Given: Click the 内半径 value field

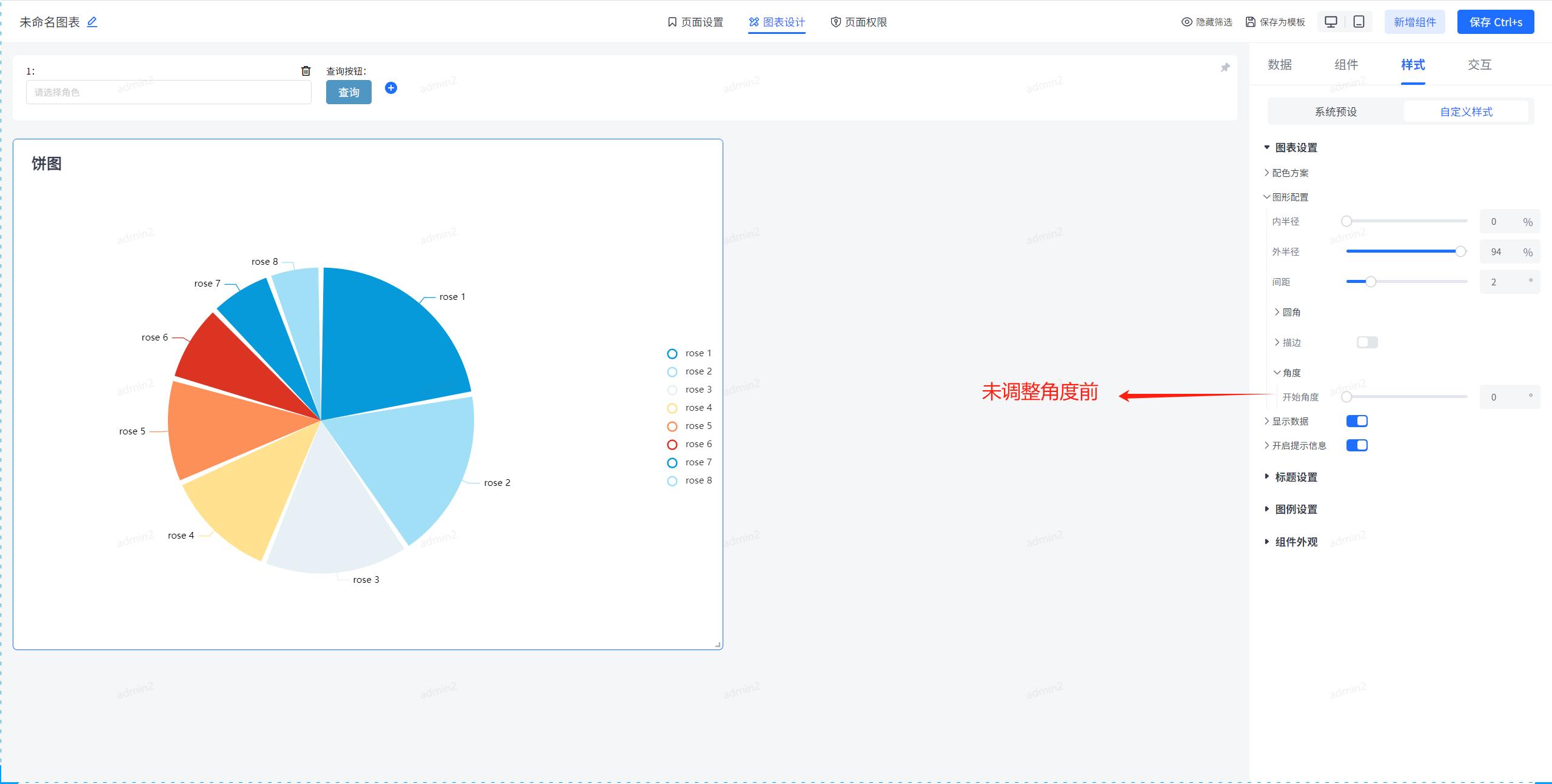Looking at the screenshot, I should (1510, 222).
